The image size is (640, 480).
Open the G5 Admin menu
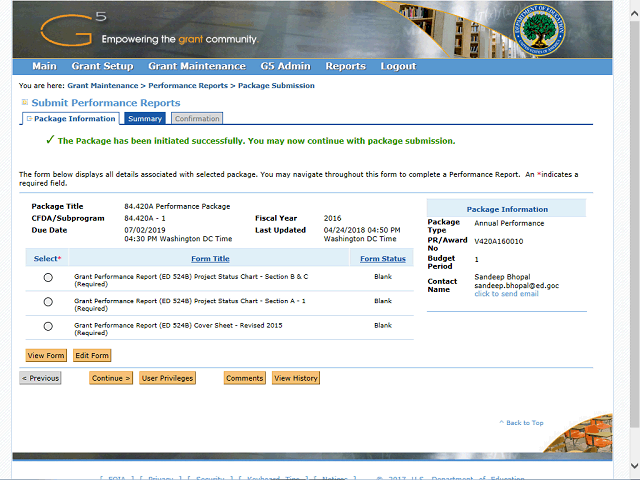point(285,66)
